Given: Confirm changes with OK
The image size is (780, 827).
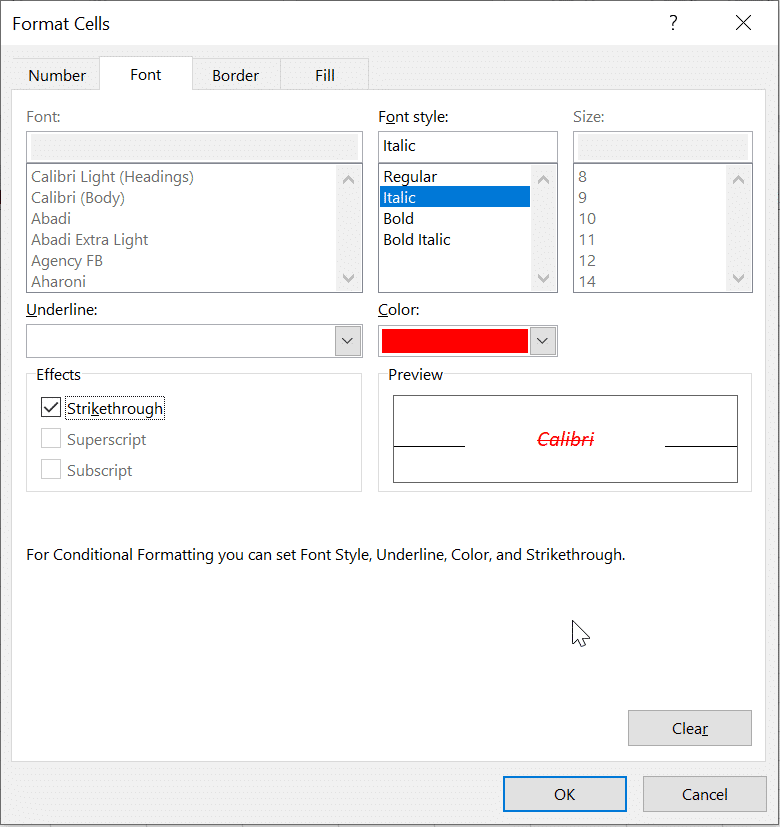Looking at the screenshot, I should [x=564, y=794].
